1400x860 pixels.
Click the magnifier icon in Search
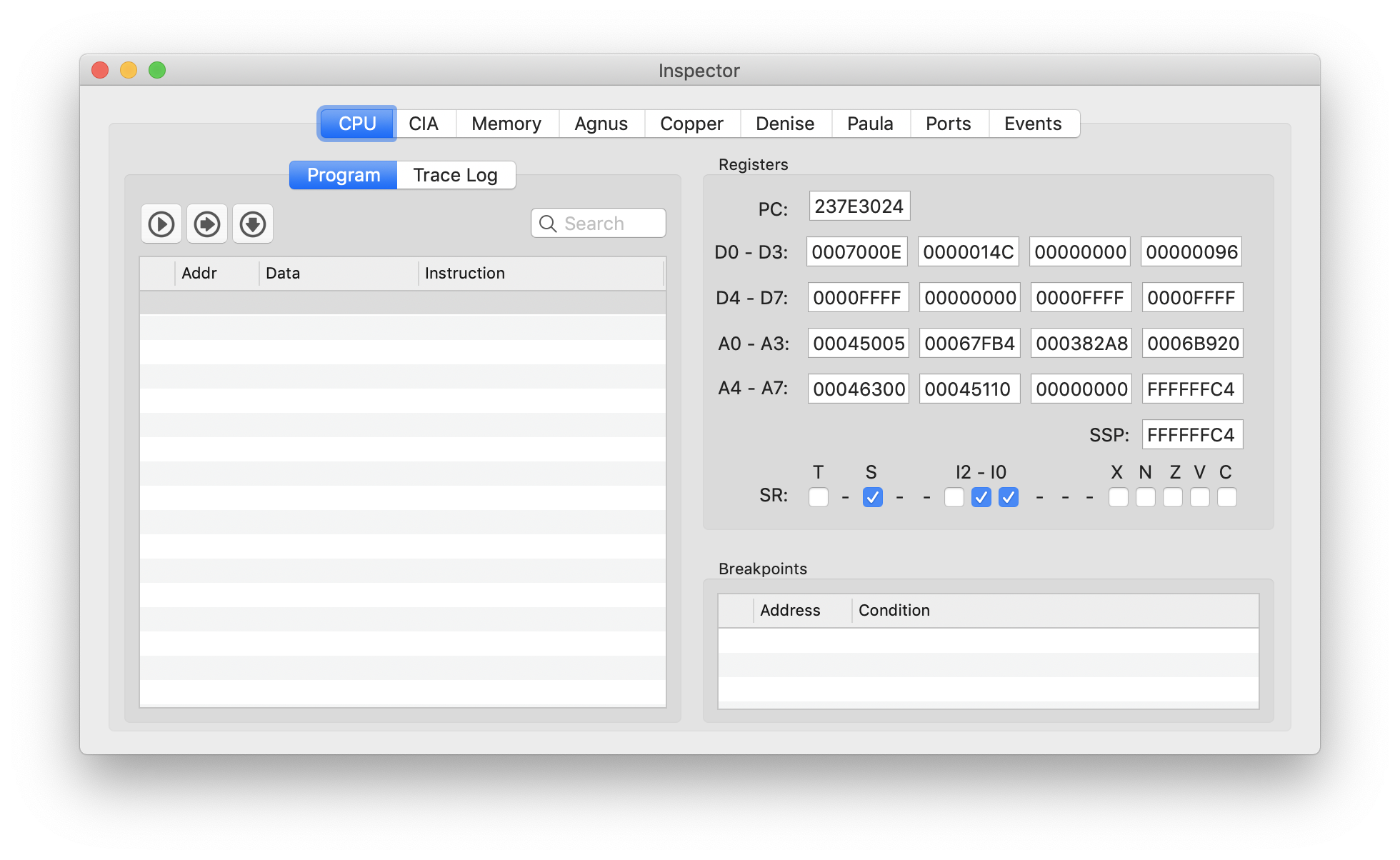pyautogui.click(x=548, y=224)
